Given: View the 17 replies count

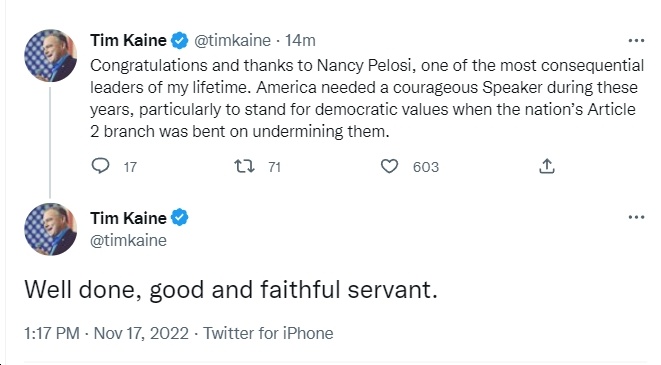Looking at the screenshot, I should [x=130, y=167].
